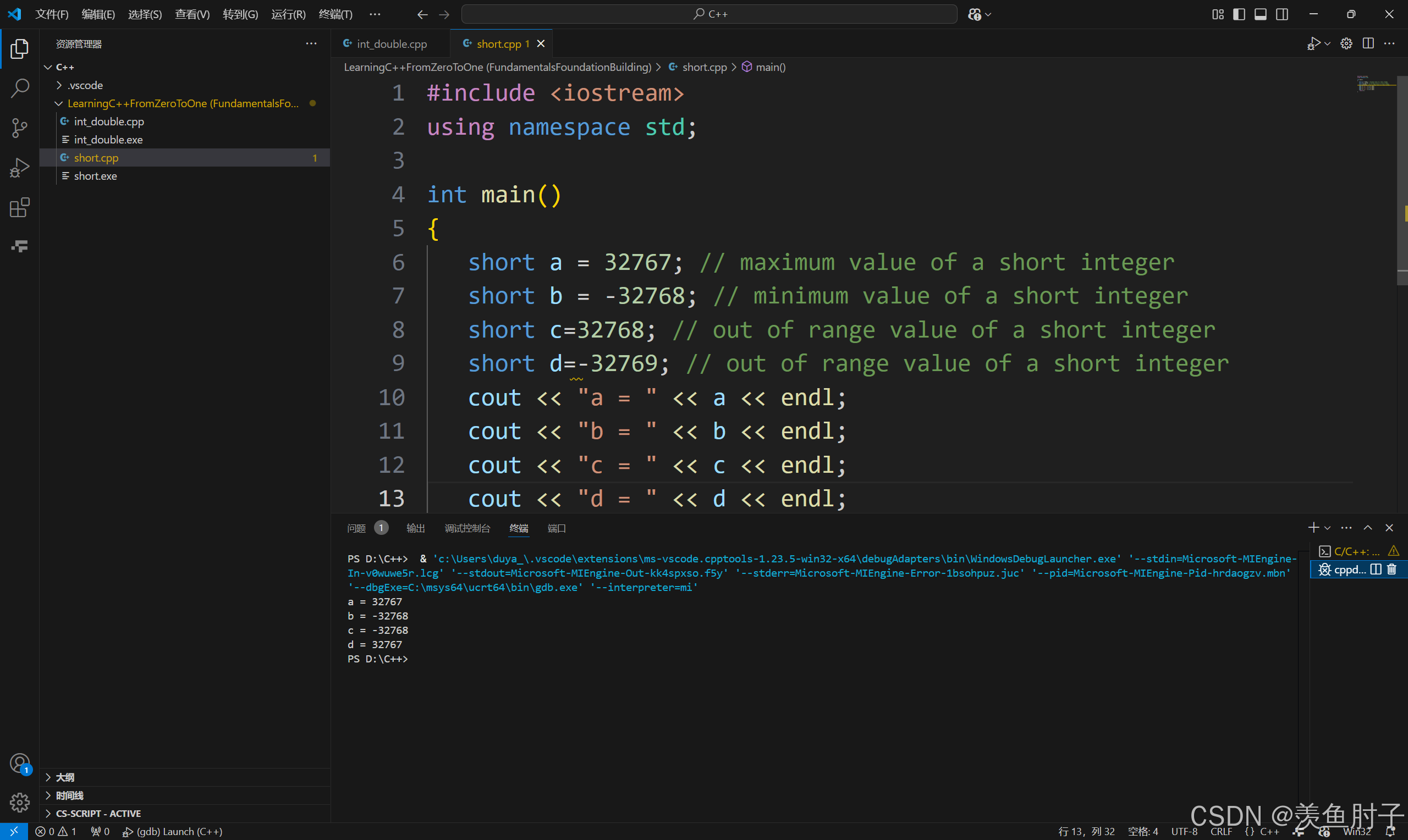Viewport: 1408px width, 840px height.
Task: Open the Manage gear in activity bar
Action: pos(20,802)
